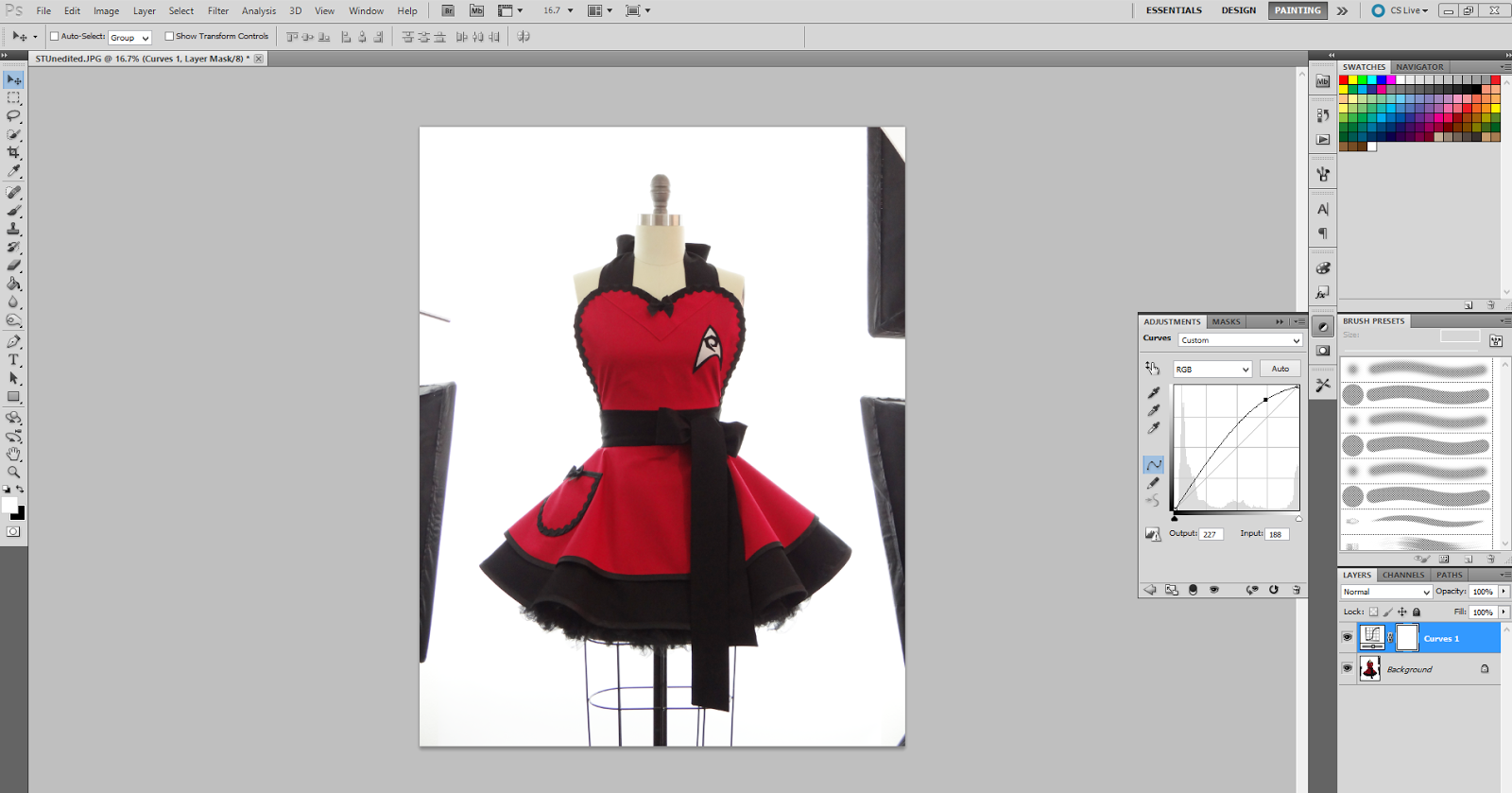Open the CS Live dropdown
Viewport: 1512px width, 793px height.
point(1400,10)
